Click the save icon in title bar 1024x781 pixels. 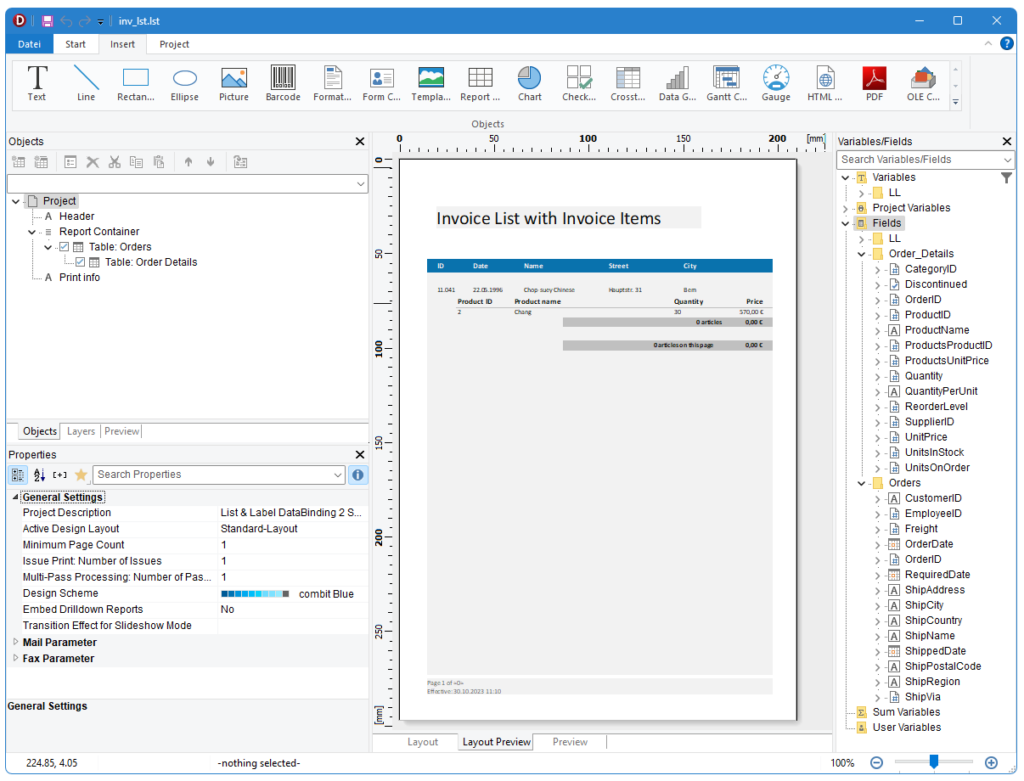click(x=47, y=21)
